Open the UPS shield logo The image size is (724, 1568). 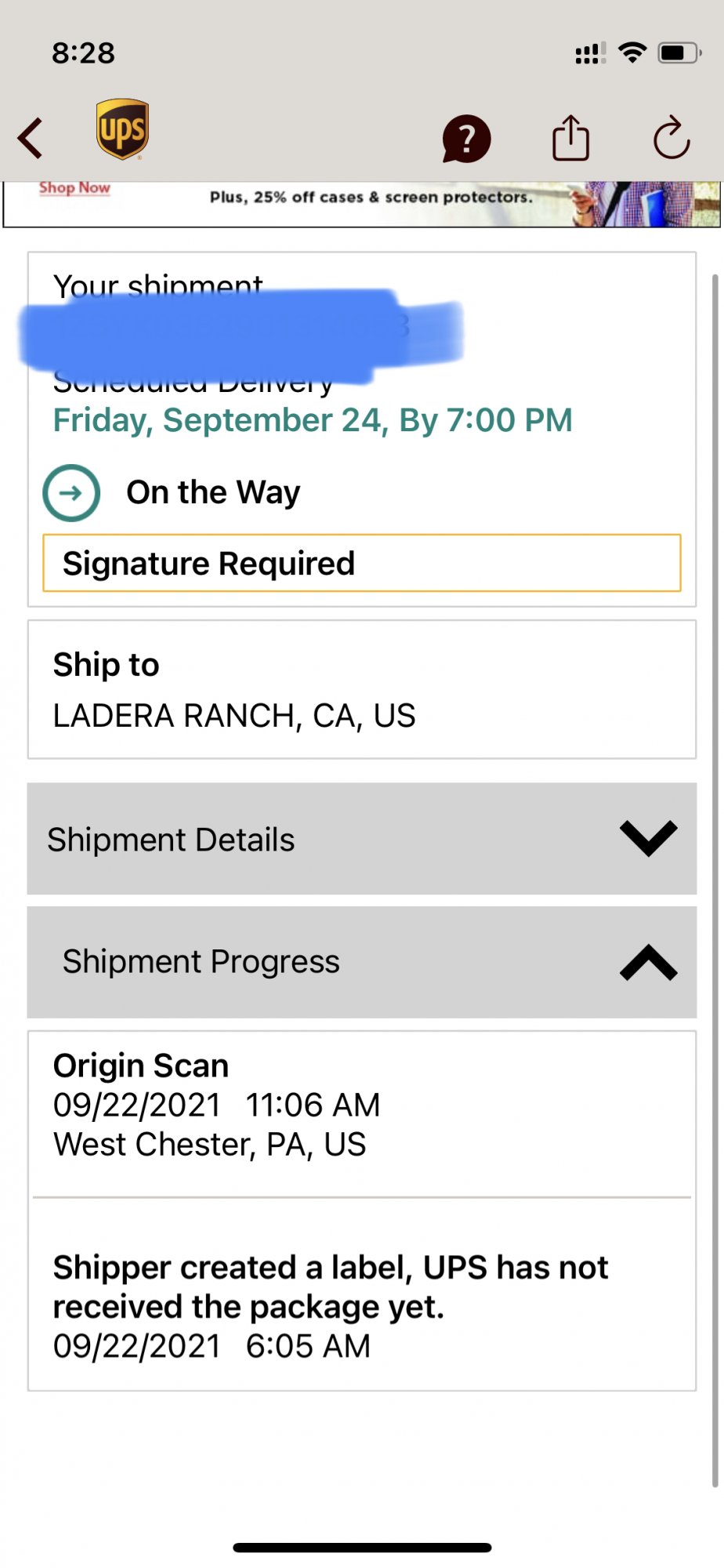122,129
